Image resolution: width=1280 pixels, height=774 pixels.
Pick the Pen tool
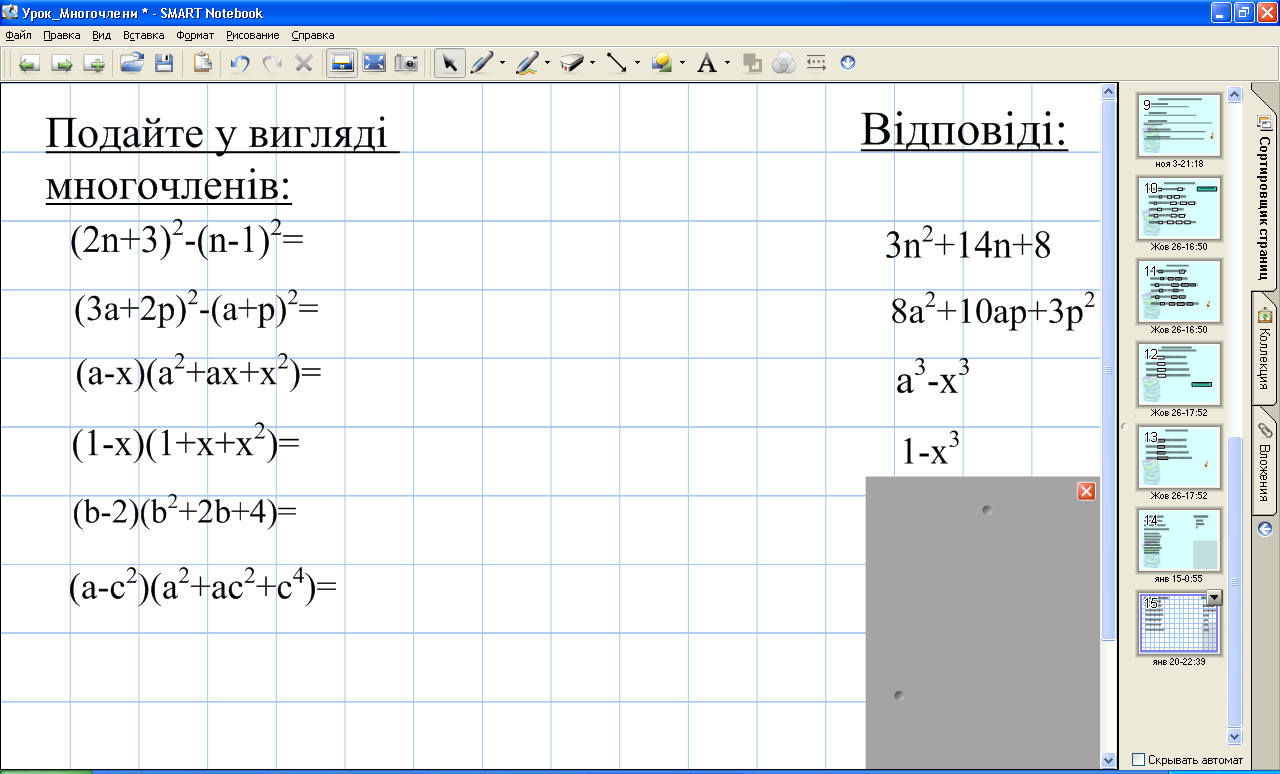[481, 64]
